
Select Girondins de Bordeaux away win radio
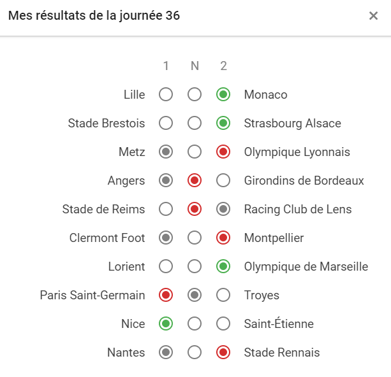(x=223, y=181)
